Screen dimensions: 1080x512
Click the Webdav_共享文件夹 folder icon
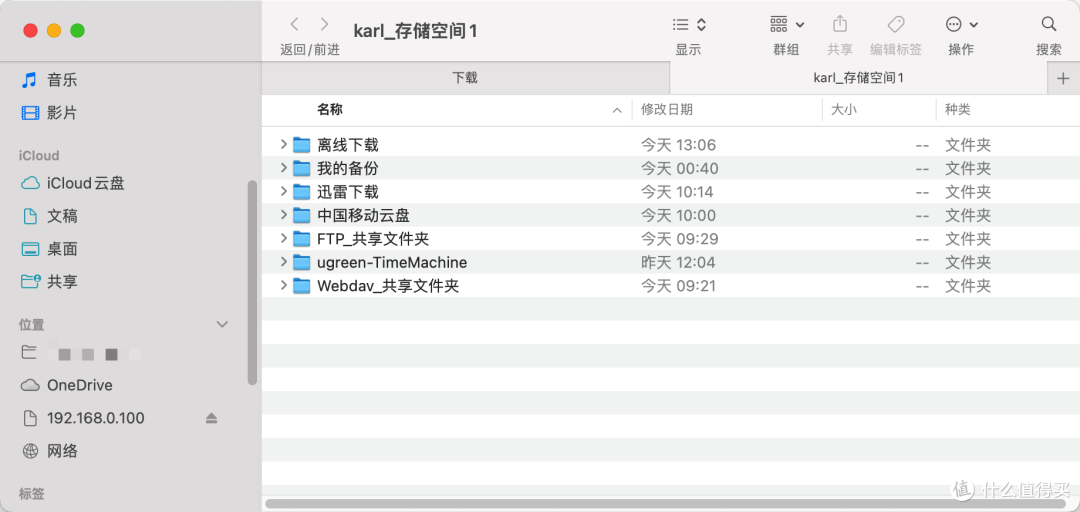coord(302,285)
